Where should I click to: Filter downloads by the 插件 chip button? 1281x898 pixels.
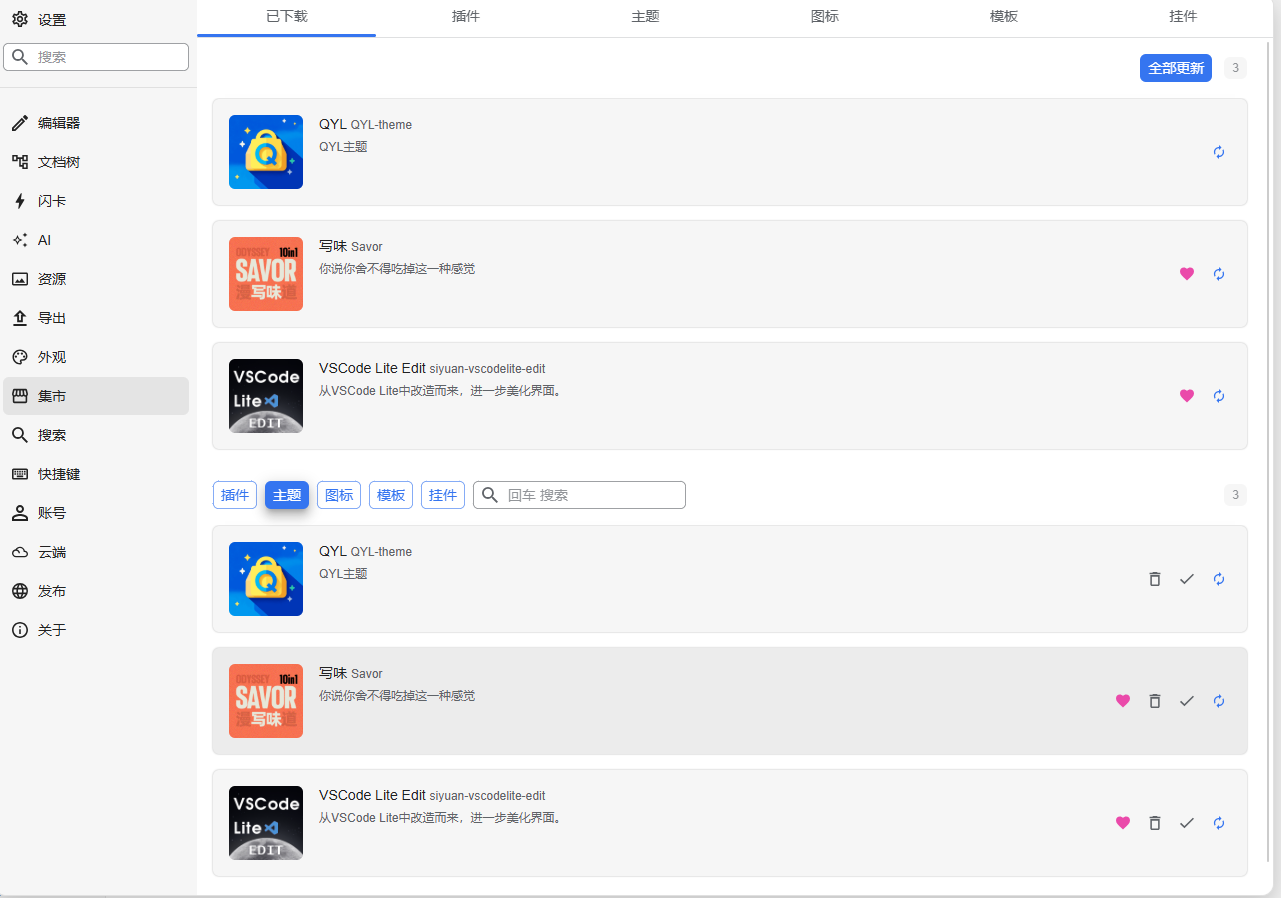click(235, 495)
